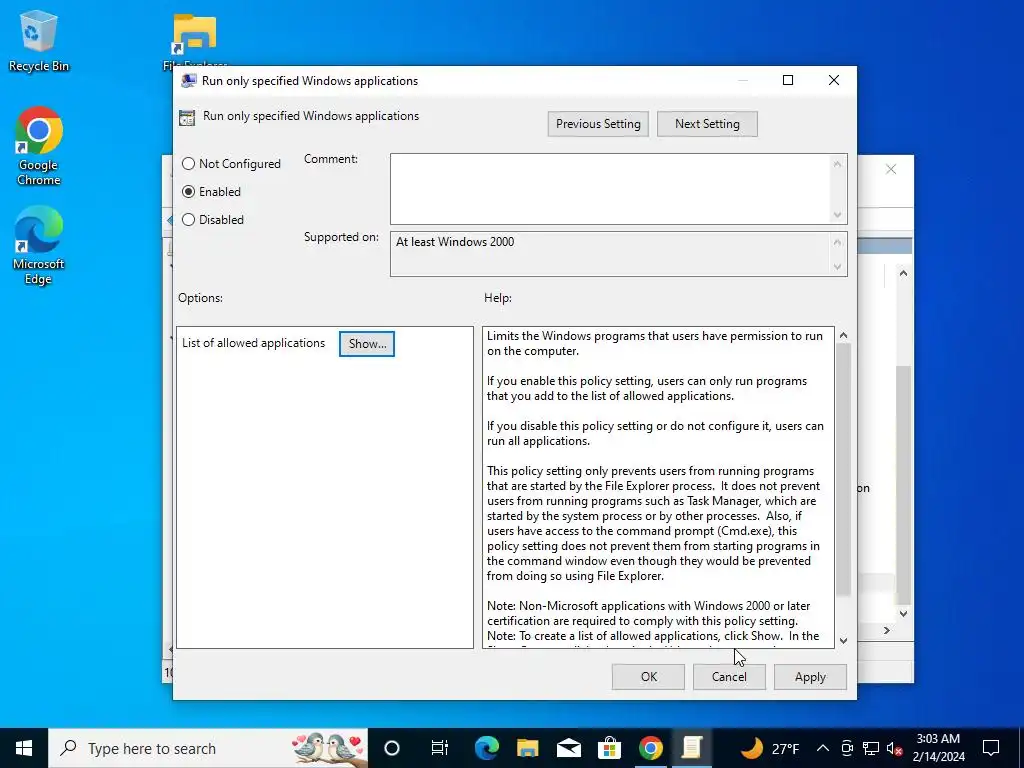This screenshot has height=768, width=1024.
Task: Select the Disabled radio option
Action: (213, 220)
